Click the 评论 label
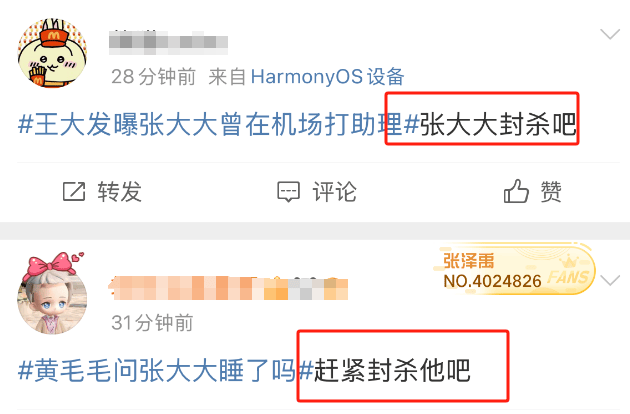The height and width of the screenshot is (414, 630). (x=334, y=191)
